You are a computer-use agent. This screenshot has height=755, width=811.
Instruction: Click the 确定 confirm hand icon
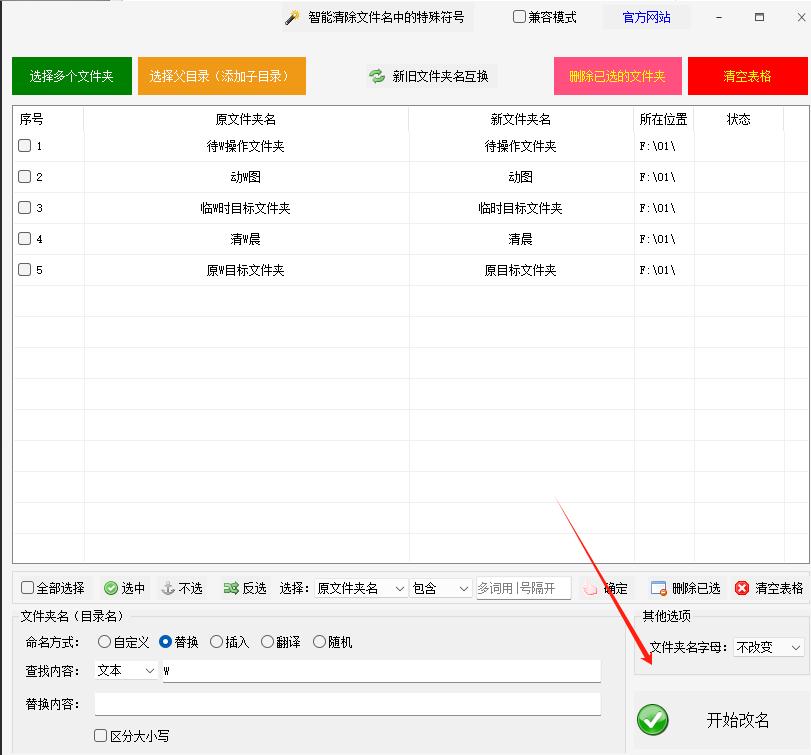pos(591,589)
